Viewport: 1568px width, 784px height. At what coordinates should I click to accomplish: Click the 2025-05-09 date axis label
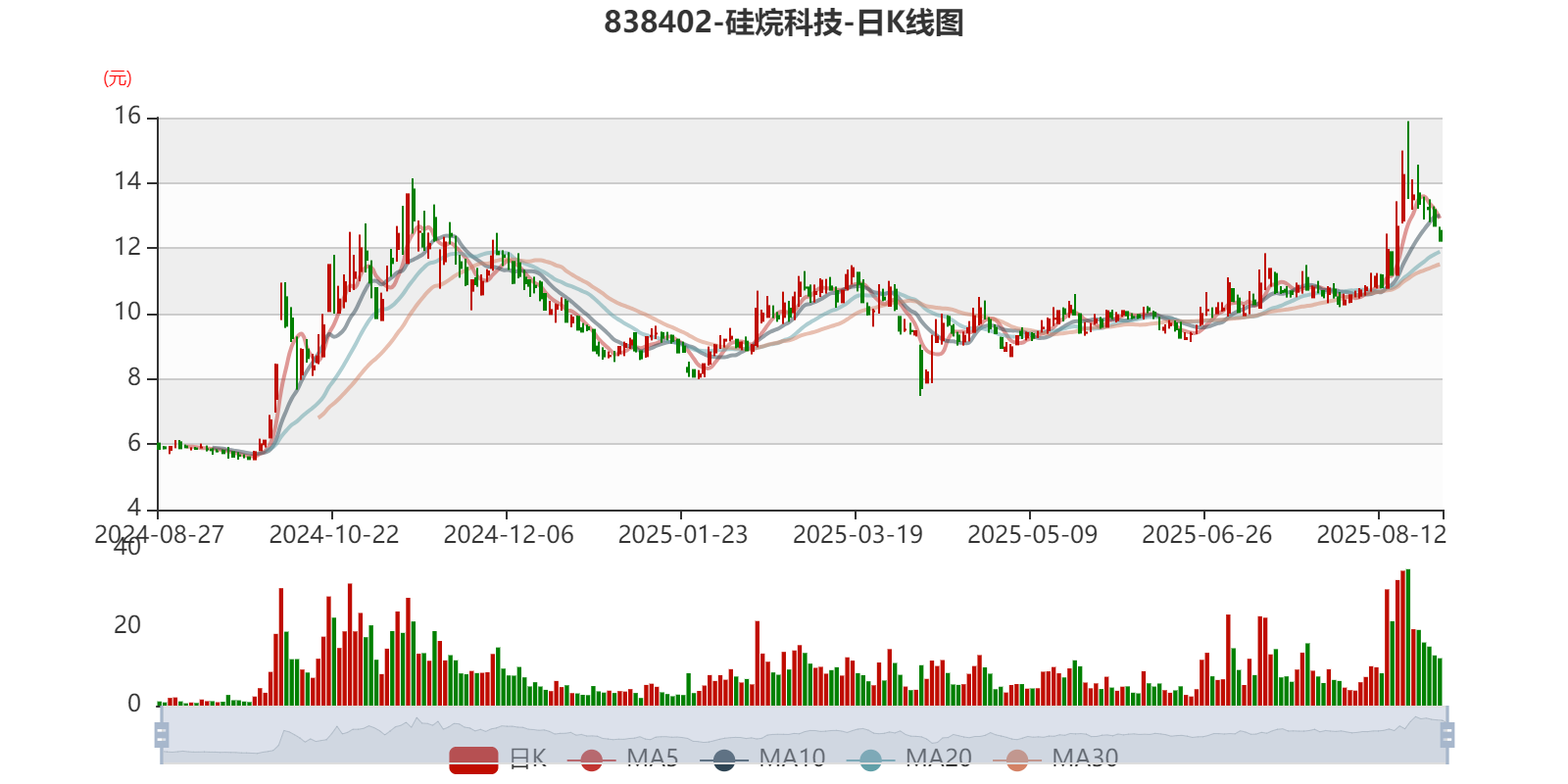click(x=1032, y=535)
